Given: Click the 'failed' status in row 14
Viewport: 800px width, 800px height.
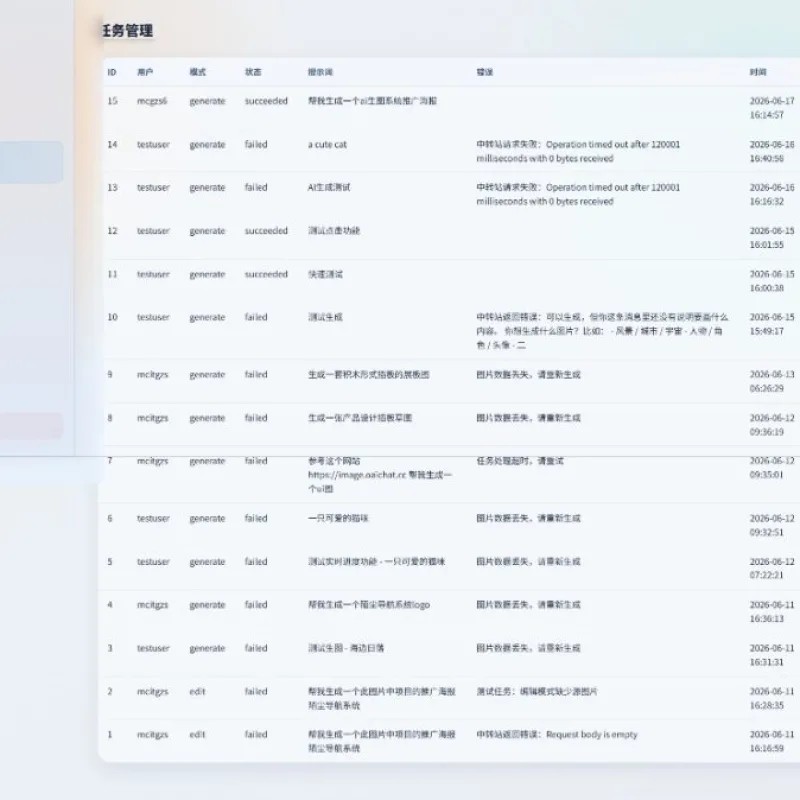Looking at the screenshot, I should 256,144.
